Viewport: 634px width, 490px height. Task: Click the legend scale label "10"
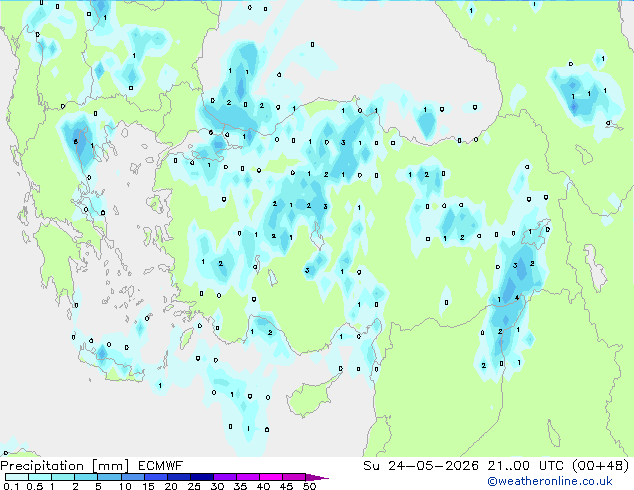point(125,486)
